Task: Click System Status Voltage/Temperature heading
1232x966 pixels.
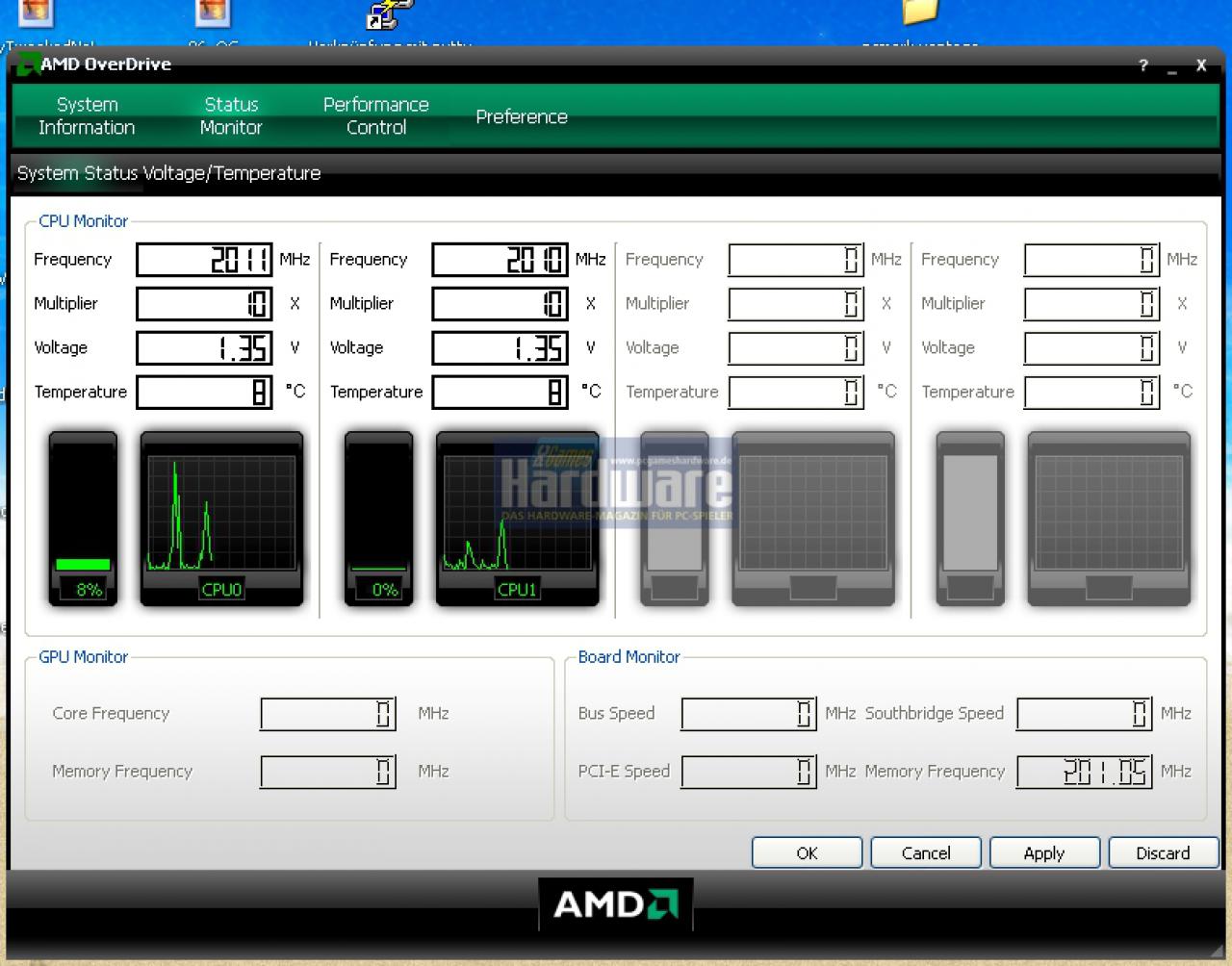Action: tap(168, 173)
